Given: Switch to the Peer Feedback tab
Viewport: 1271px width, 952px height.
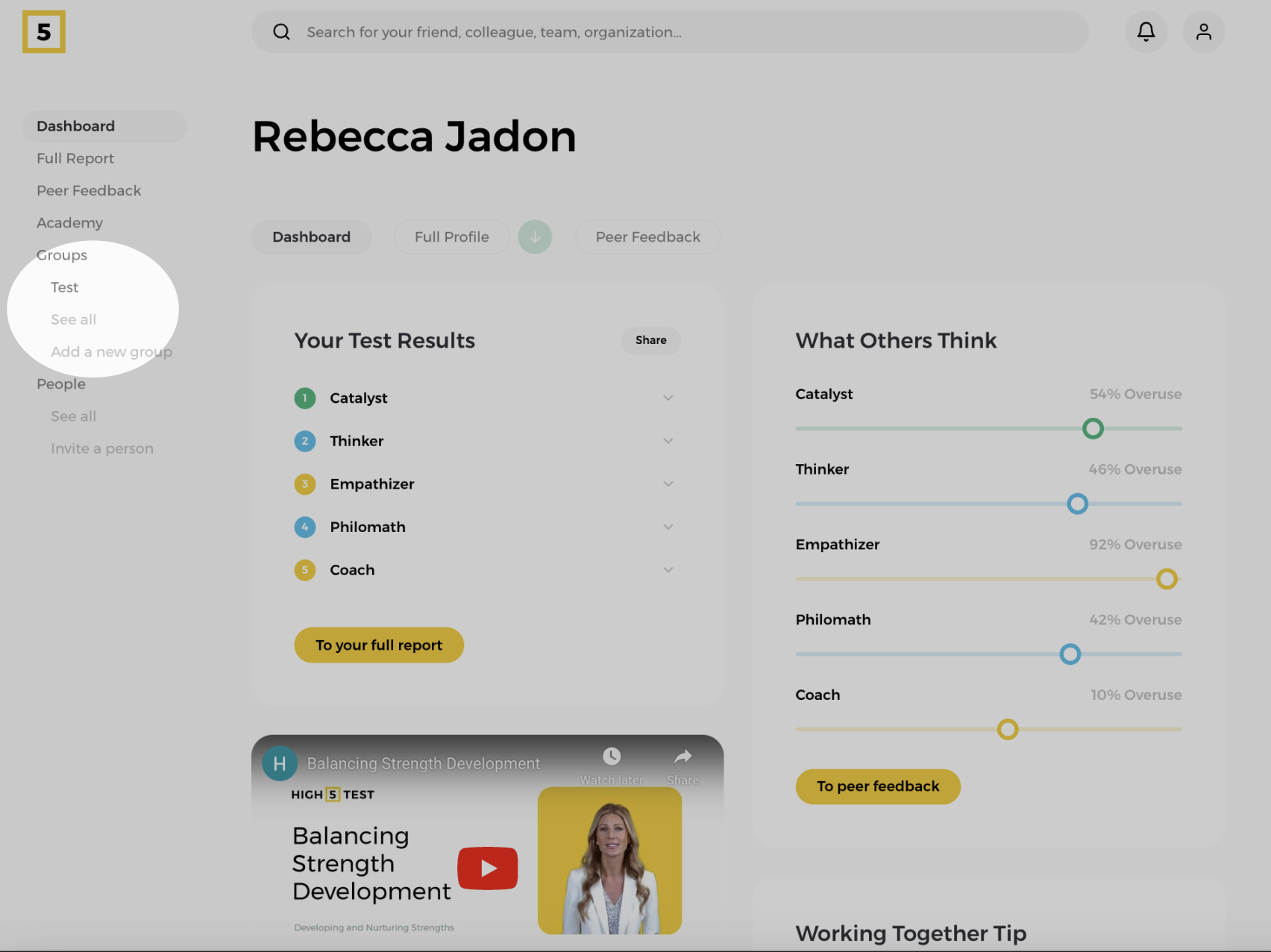Looking at the screenshot, I should coord(647,237).
